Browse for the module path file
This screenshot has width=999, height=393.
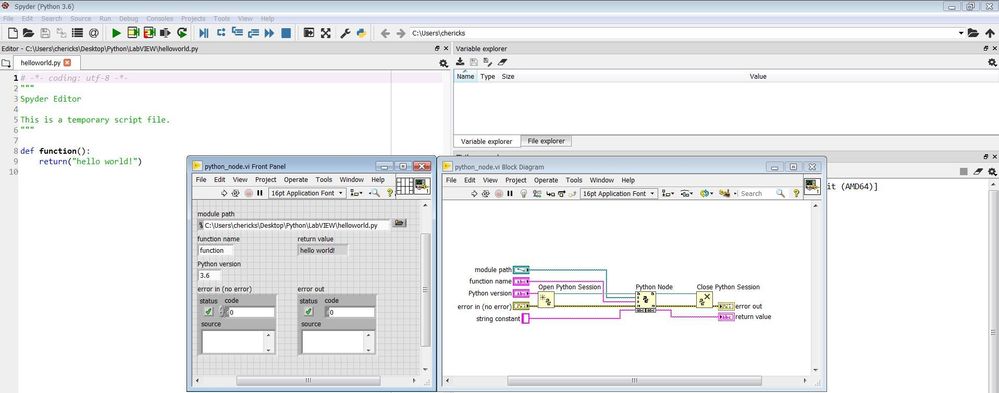(x=399, y=223)
